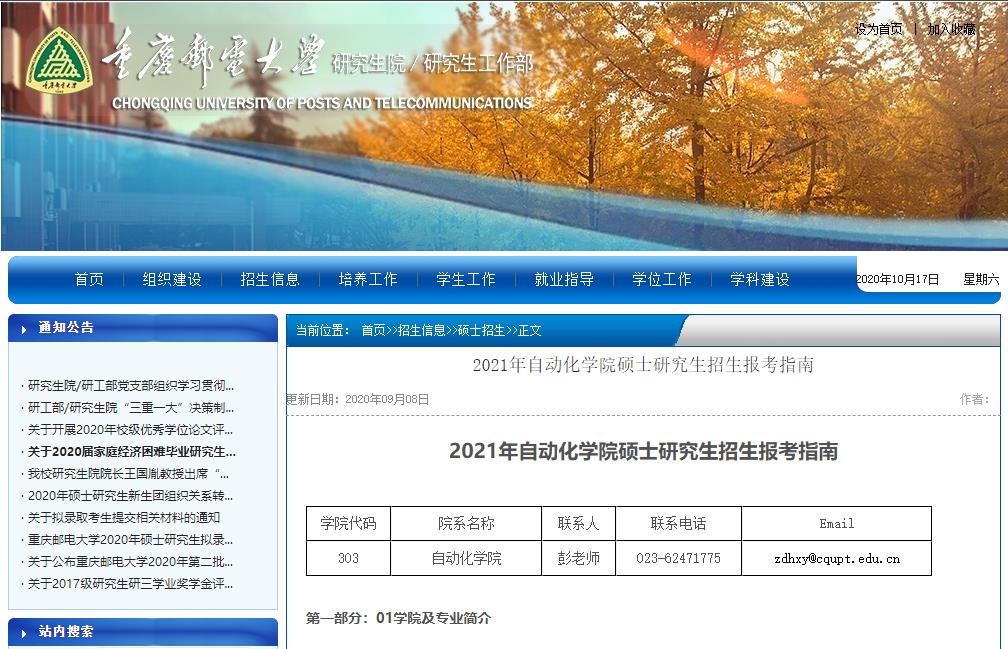
Task: Click the 设为首页 link at top right
Action: click(877, 28)
